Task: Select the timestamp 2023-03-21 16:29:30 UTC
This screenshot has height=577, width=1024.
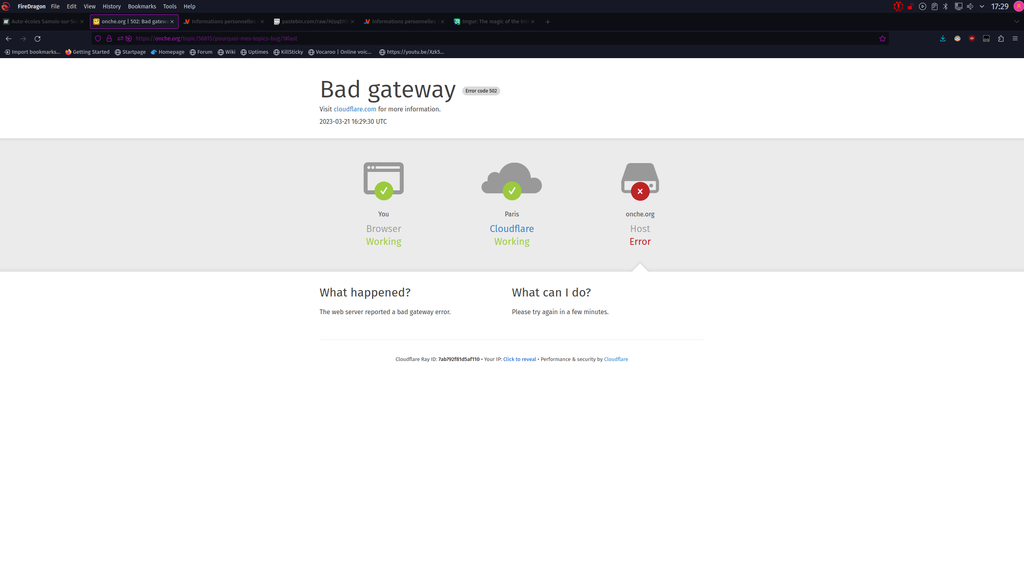Action: click(353, 121)
